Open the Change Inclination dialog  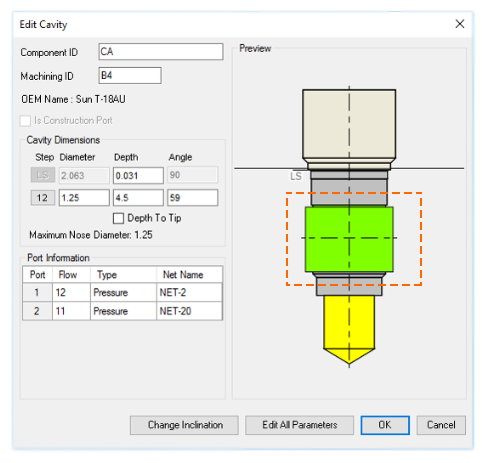click(x=184, y=425)
